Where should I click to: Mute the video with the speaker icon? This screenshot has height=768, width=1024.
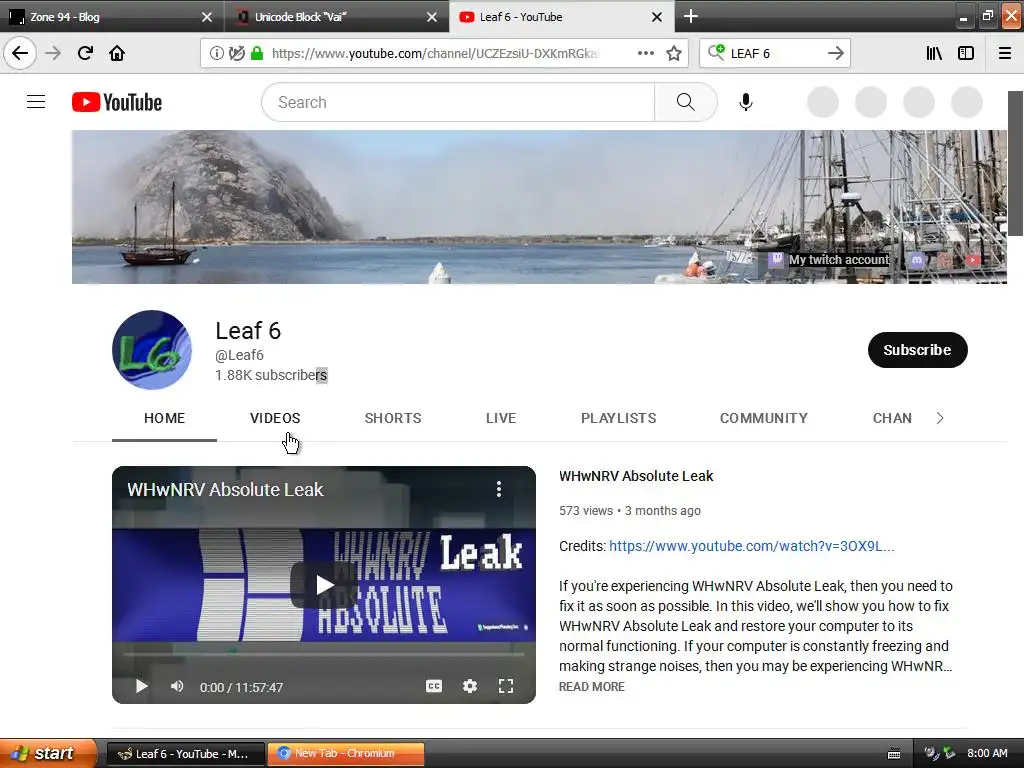[177, 686]
